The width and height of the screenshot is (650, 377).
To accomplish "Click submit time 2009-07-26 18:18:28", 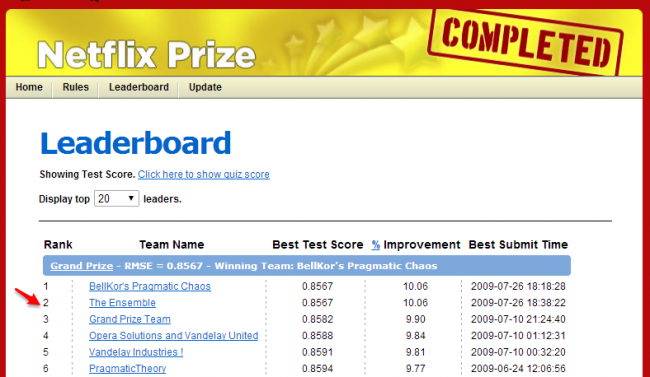I will 518,286.
